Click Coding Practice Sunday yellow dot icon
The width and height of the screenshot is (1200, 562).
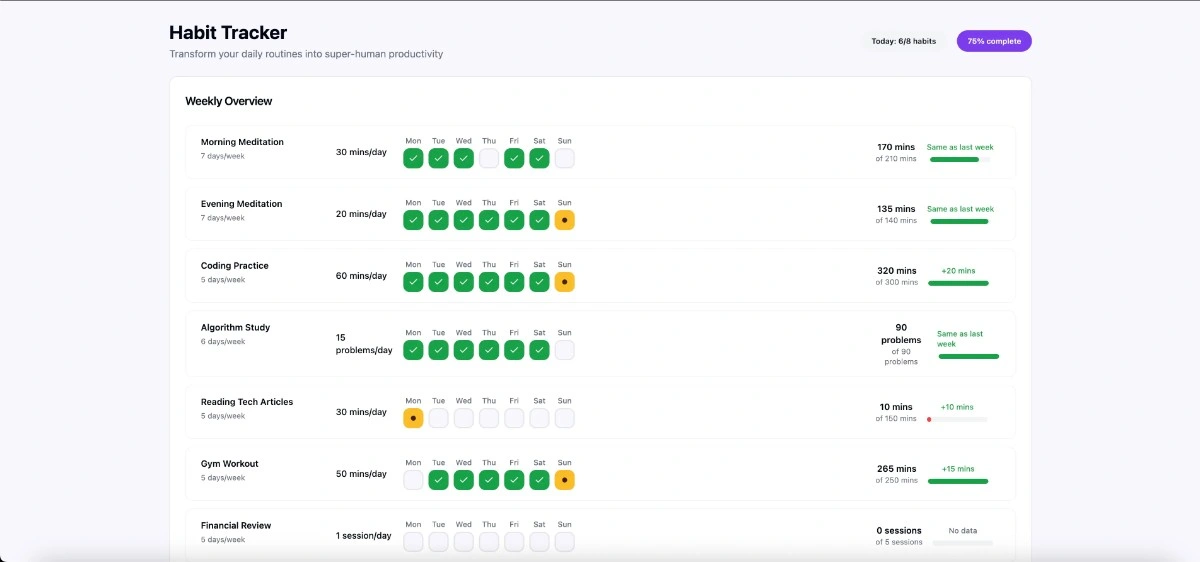pyautogui.click(x=564, y=282)
